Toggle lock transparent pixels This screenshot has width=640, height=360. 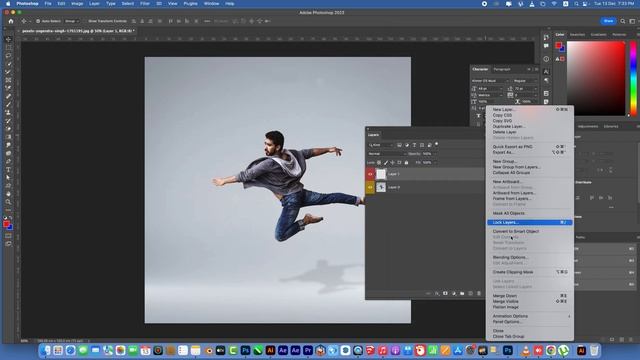[x=379, y=162]
